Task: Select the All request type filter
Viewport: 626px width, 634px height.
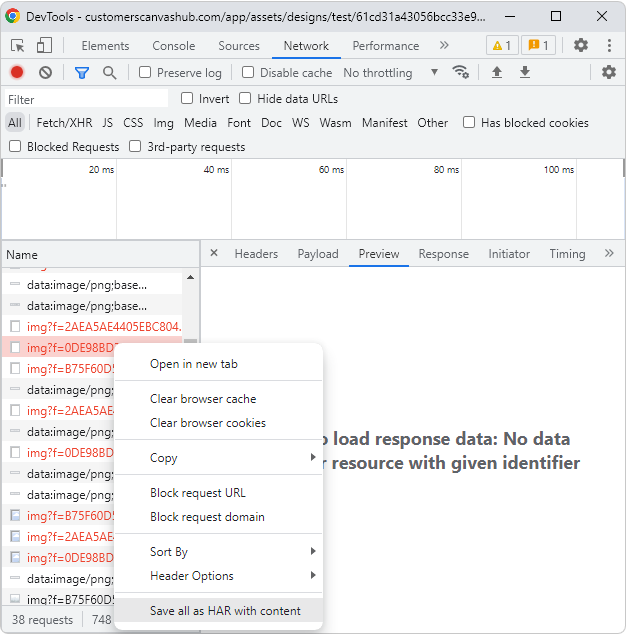Action: point(15,123)
